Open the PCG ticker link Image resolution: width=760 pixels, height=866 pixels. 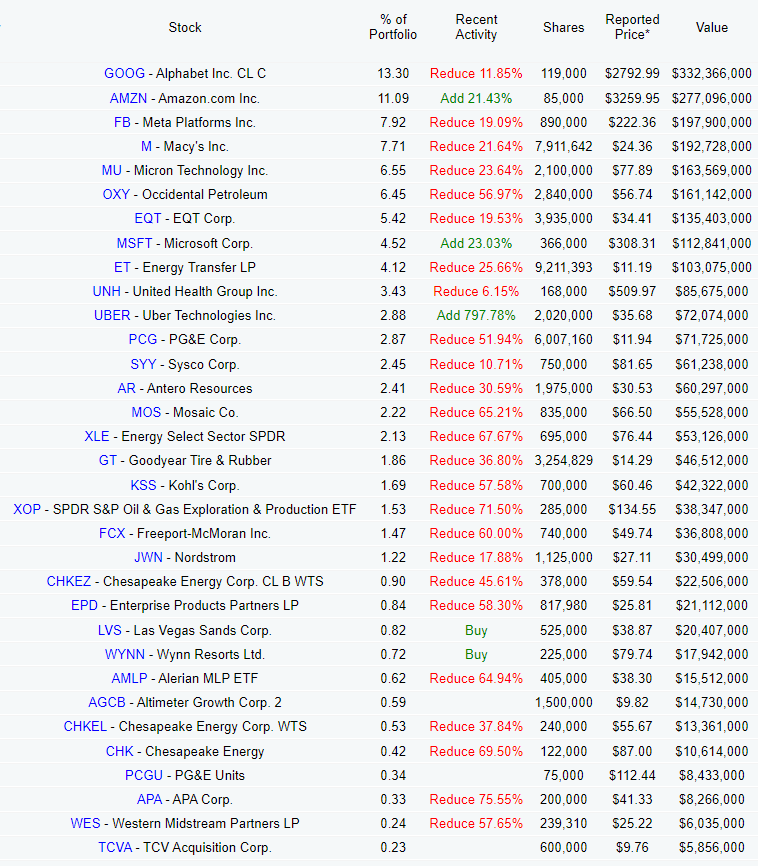point(142,339)
